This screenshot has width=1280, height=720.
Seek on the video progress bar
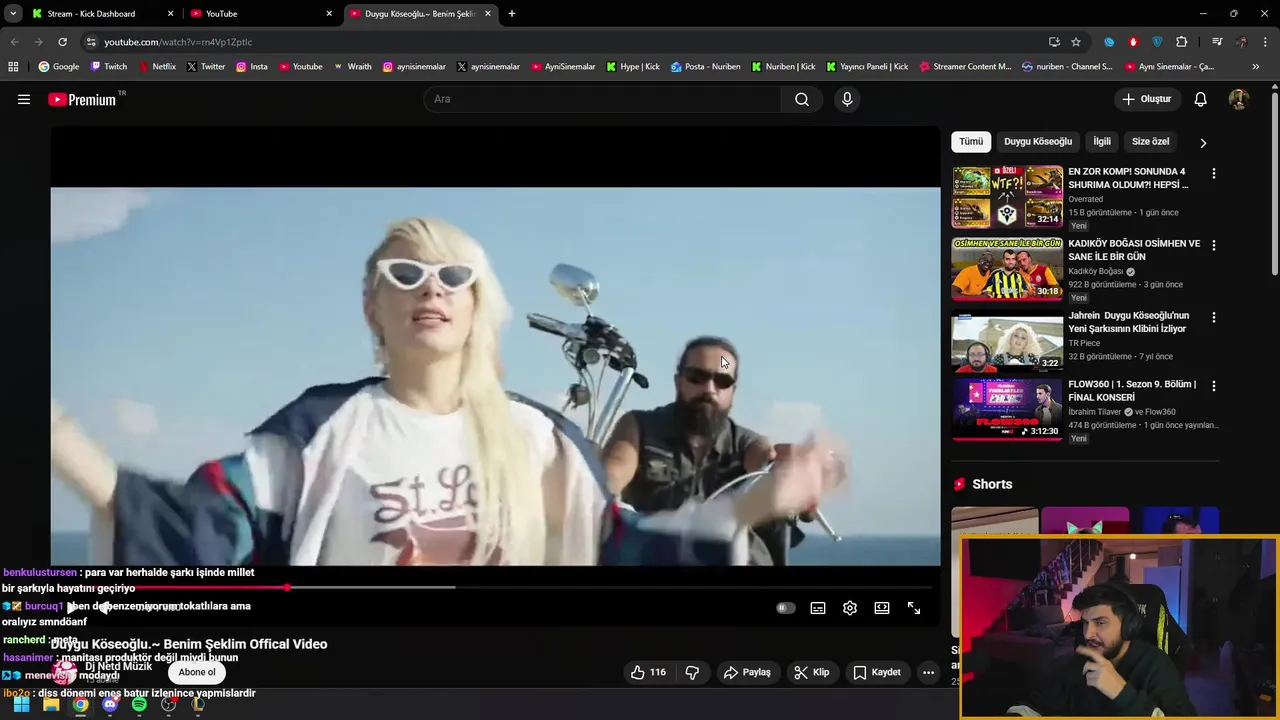tap(495, 587)
